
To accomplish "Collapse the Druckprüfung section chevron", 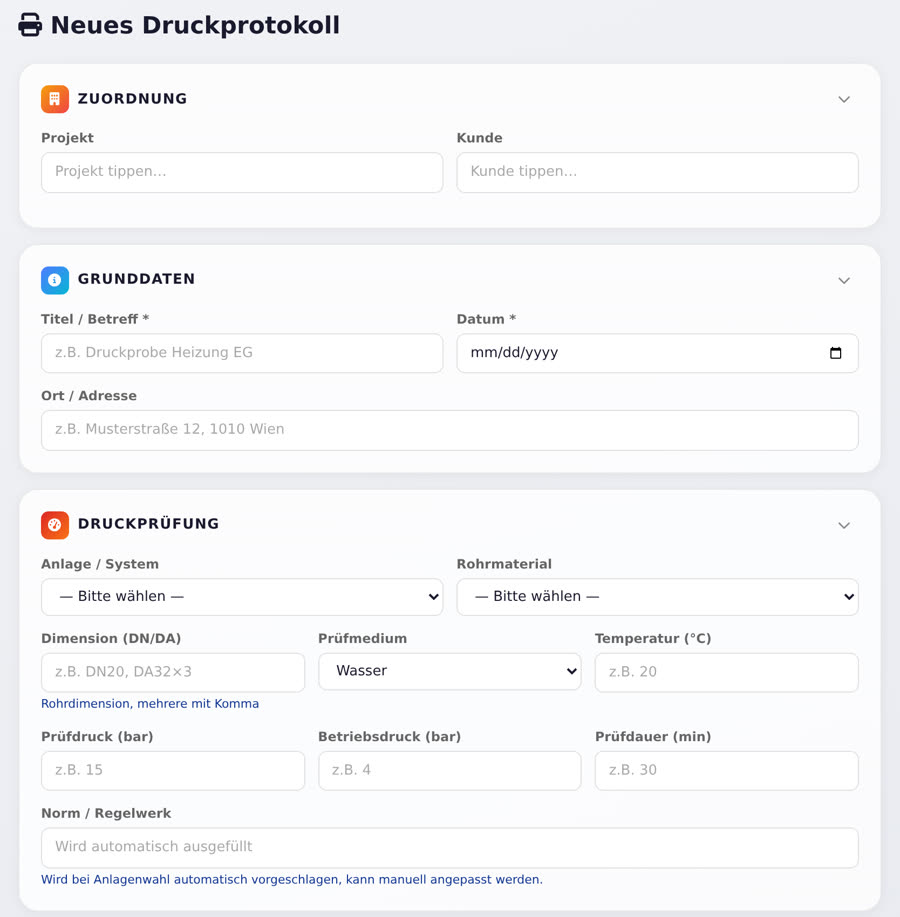I will (844, 525).
